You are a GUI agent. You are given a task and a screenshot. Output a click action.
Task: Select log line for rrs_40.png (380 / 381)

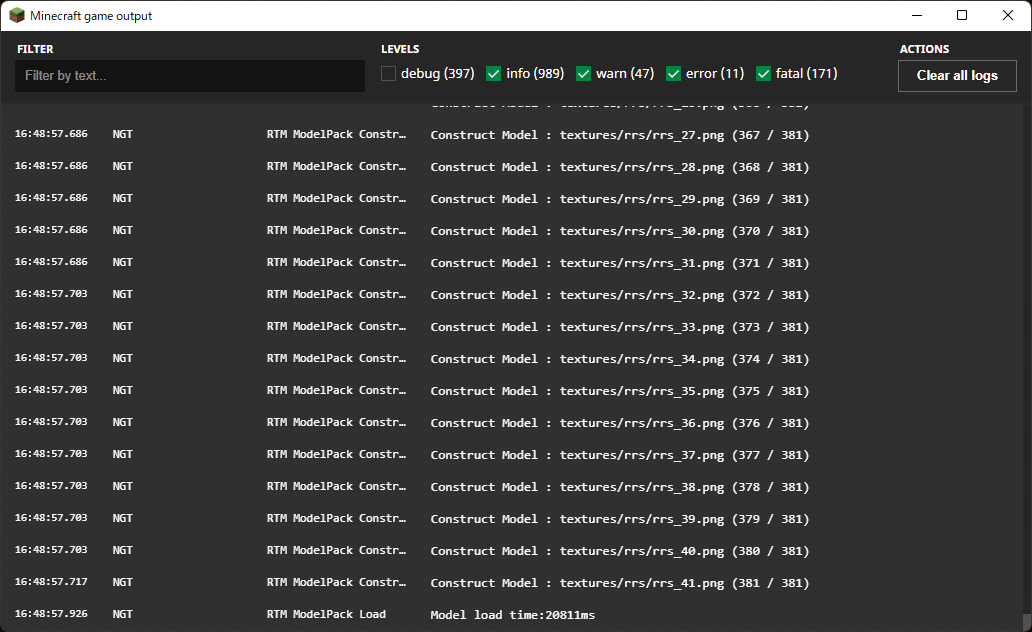click(x=511, y=550)
